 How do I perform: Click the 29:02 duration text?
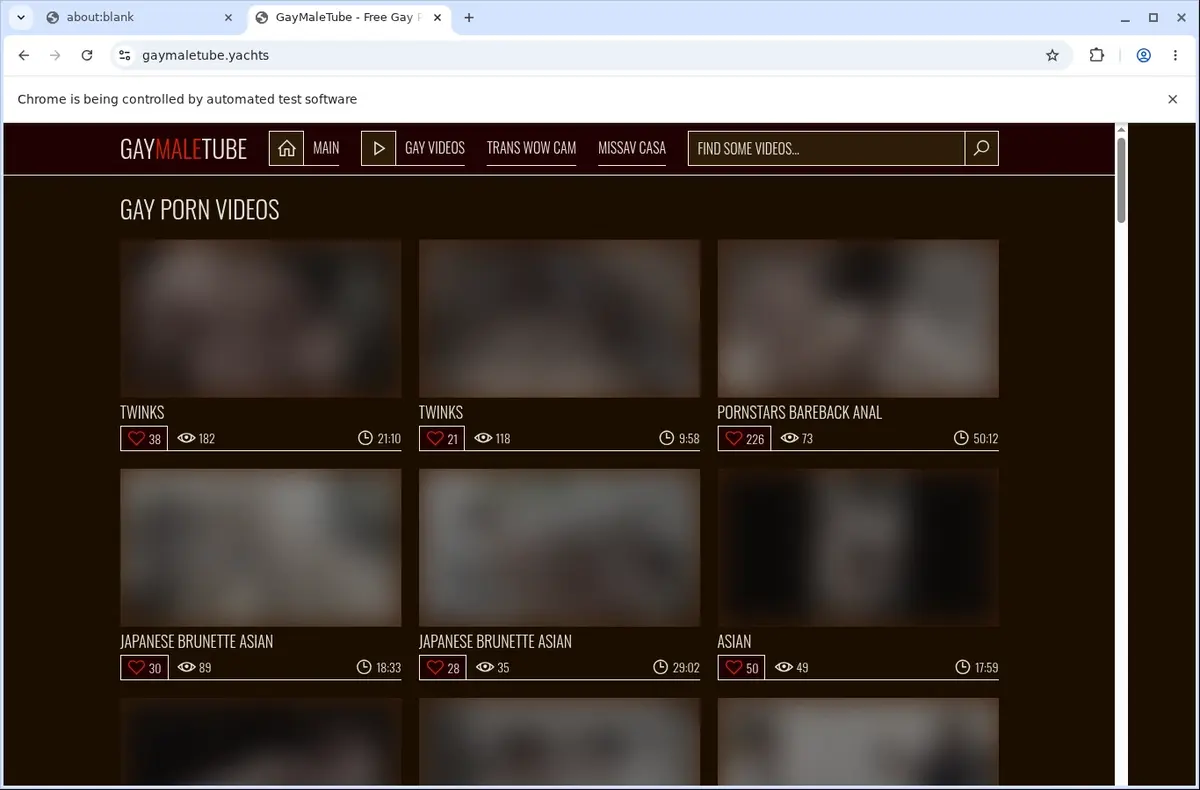tap(687, 667)
